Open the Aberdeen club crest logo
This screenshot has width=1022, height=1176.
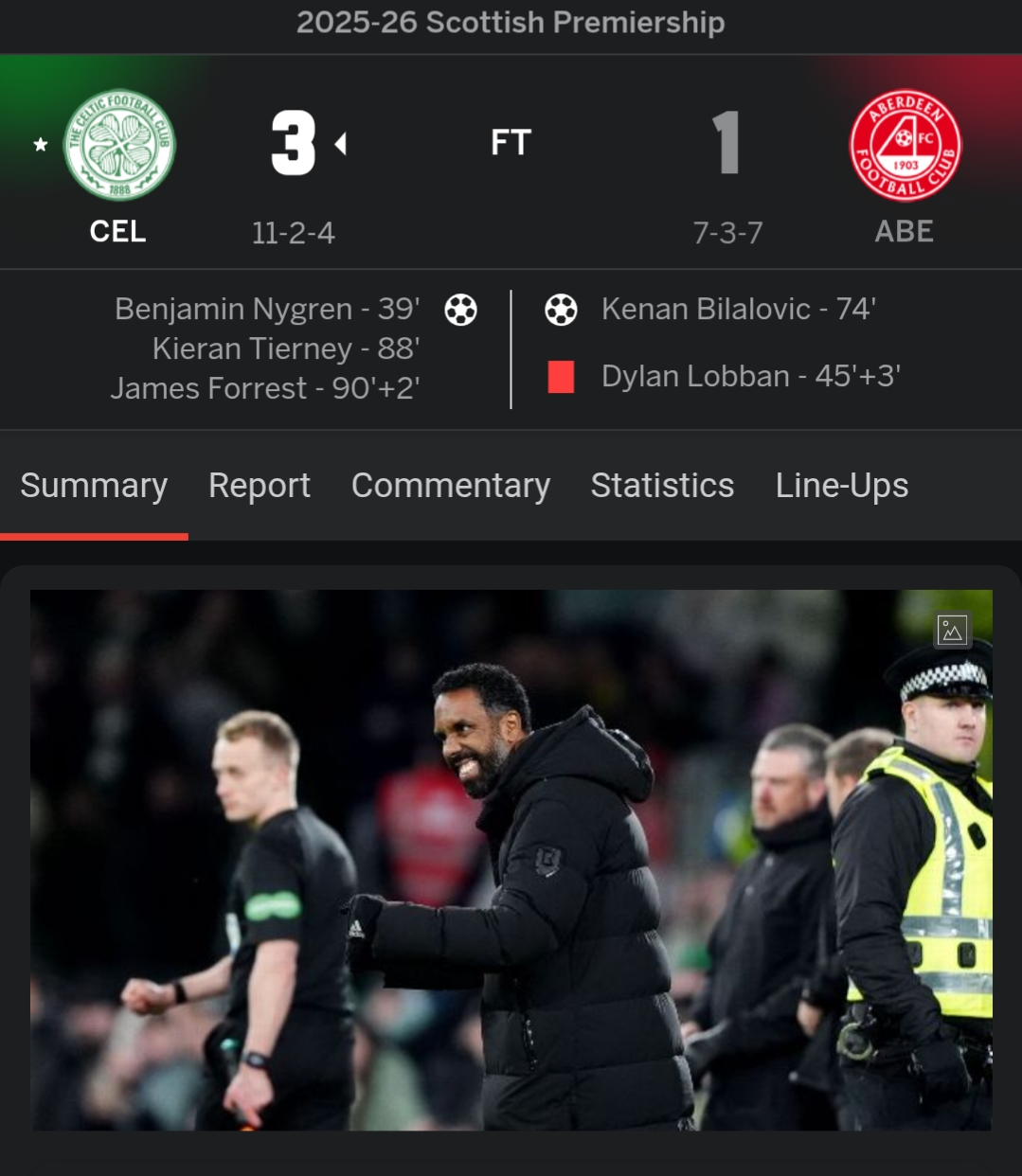(905, 145)
